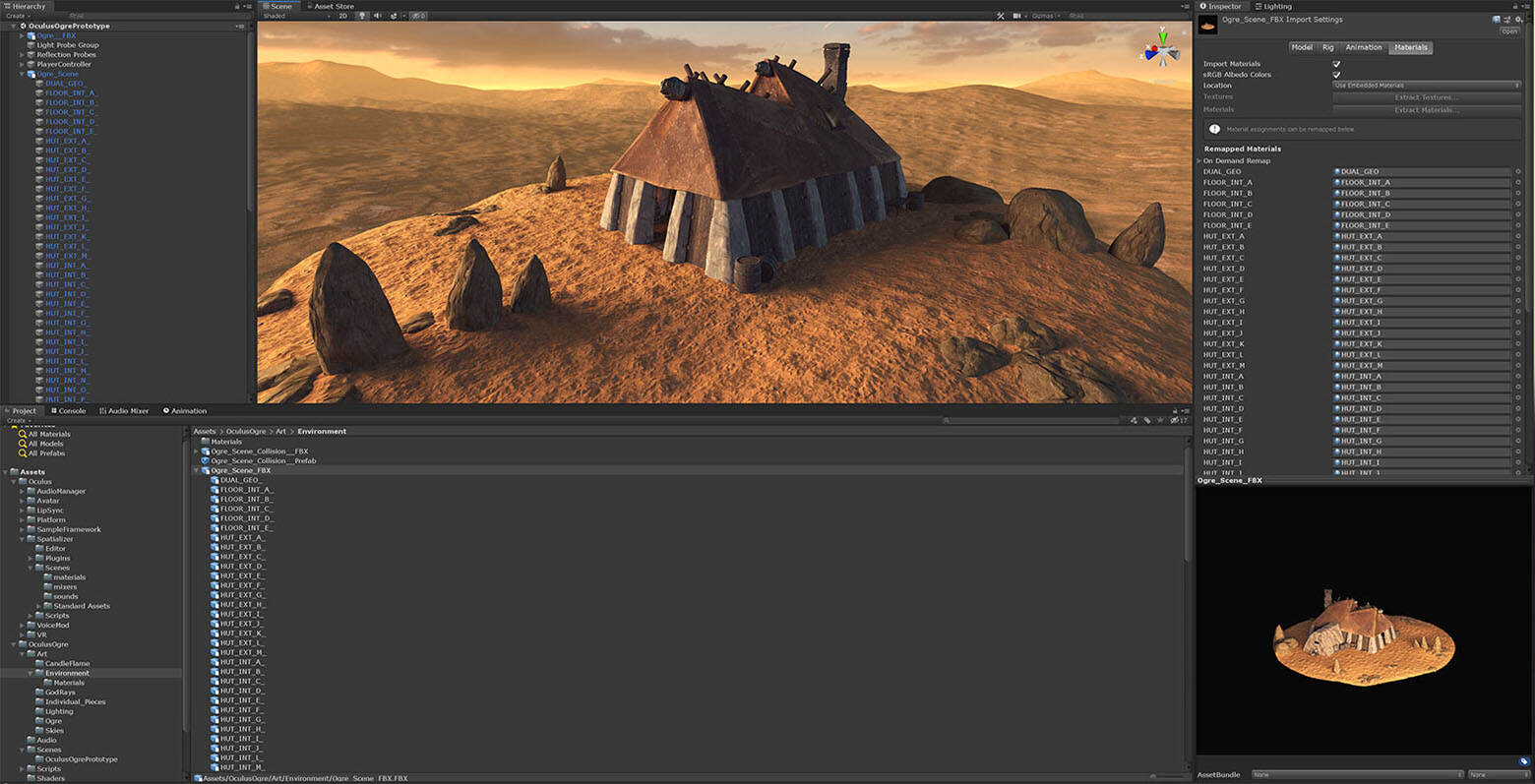1535x784 pixels.
Task: Click the All Materials search filter
Action: coord(48,434)
